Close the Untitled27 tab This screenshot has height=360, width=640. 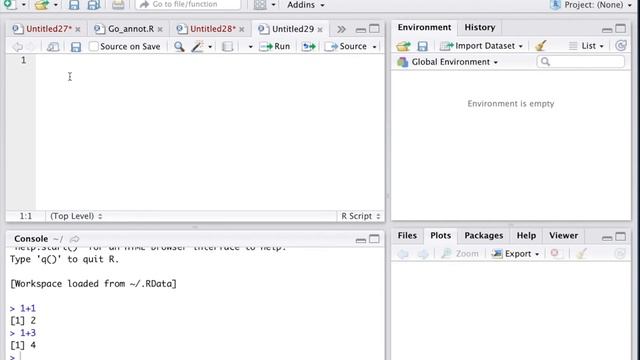(78, 29)
